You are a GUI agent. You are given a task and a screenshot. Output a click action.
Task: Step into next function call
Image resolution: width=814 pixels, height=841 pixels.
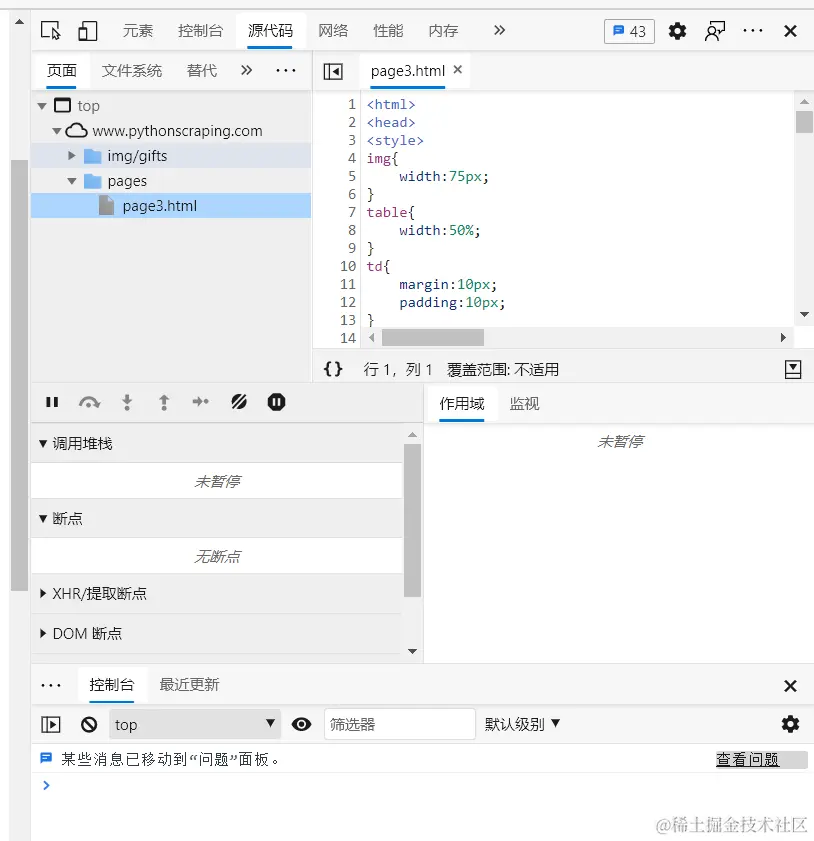point(127,402)
